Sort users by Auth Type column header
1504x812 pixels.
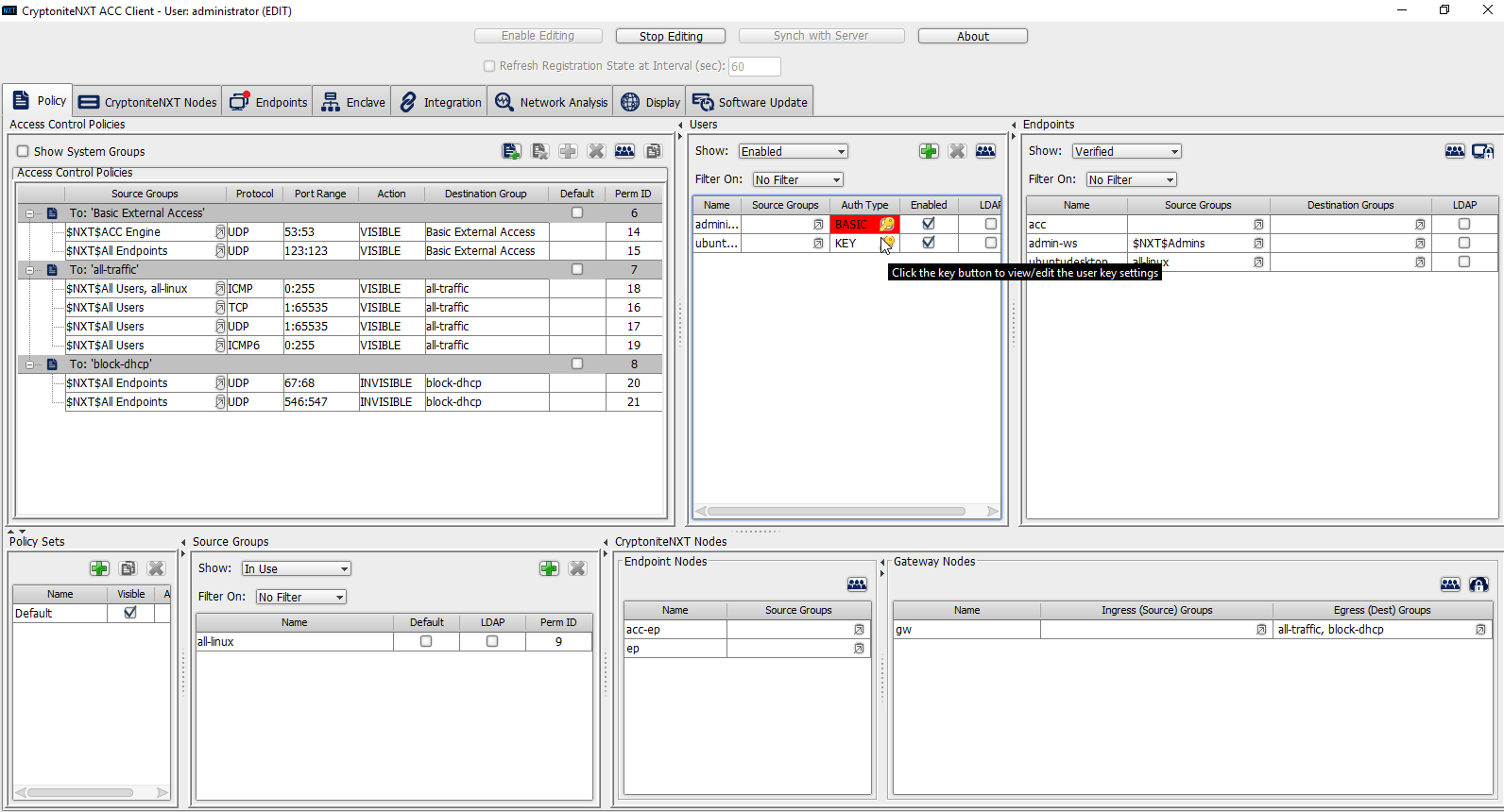864,205
